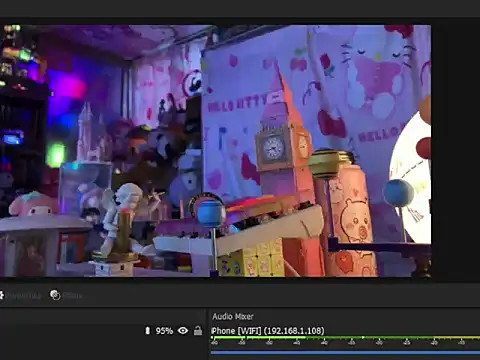Click the 95% battery level text
Image resolution: width=480 pixels, height=360 pixels.
click(164, 331)
